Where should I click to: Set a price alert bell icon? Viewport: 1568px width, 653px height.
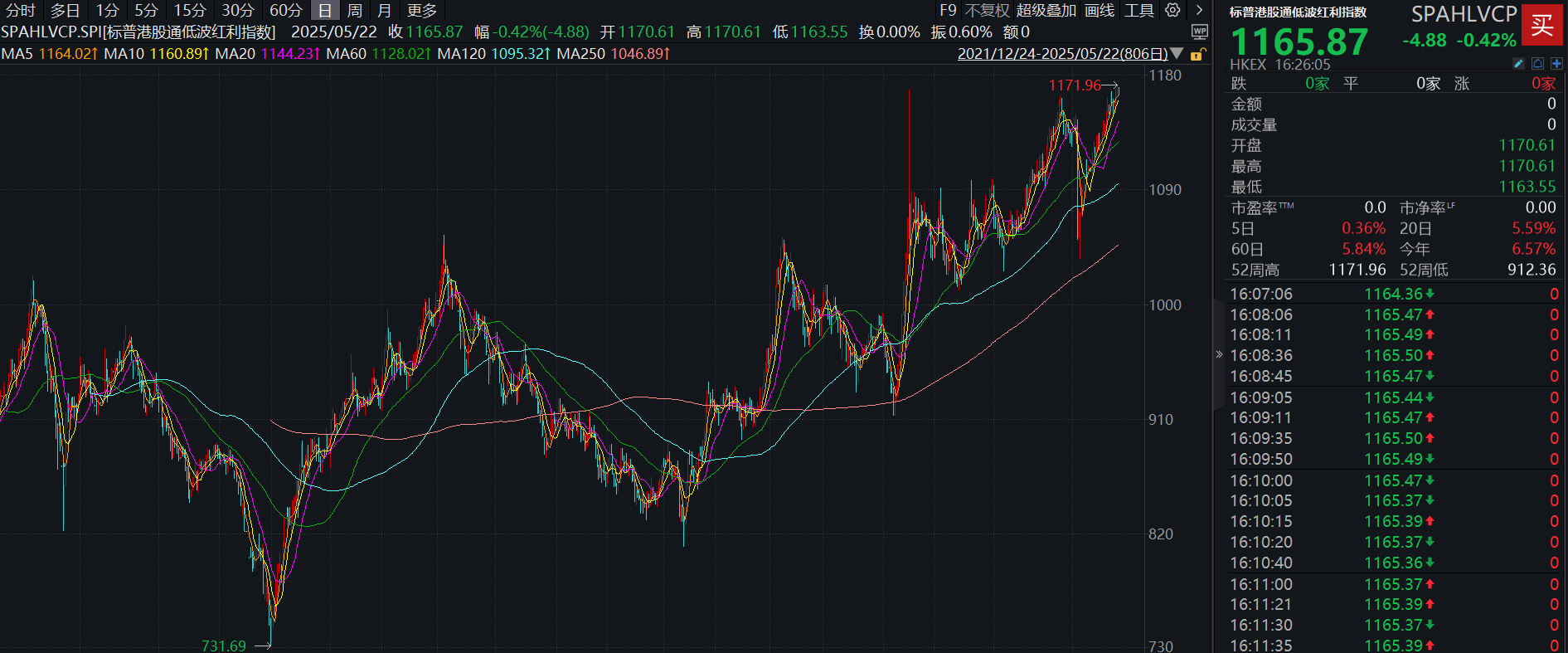point(1537,63)
